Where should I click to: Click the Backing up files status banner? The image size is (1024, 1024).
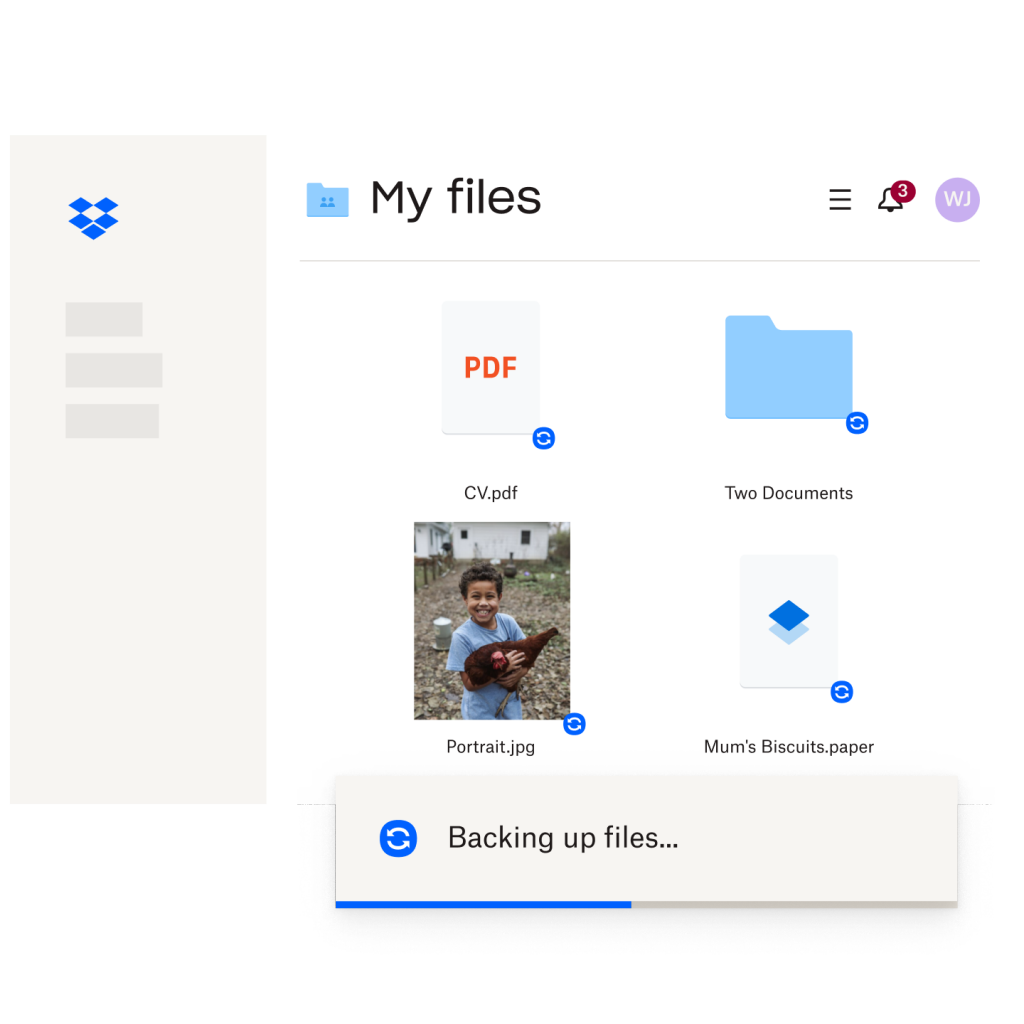(563, 838)
